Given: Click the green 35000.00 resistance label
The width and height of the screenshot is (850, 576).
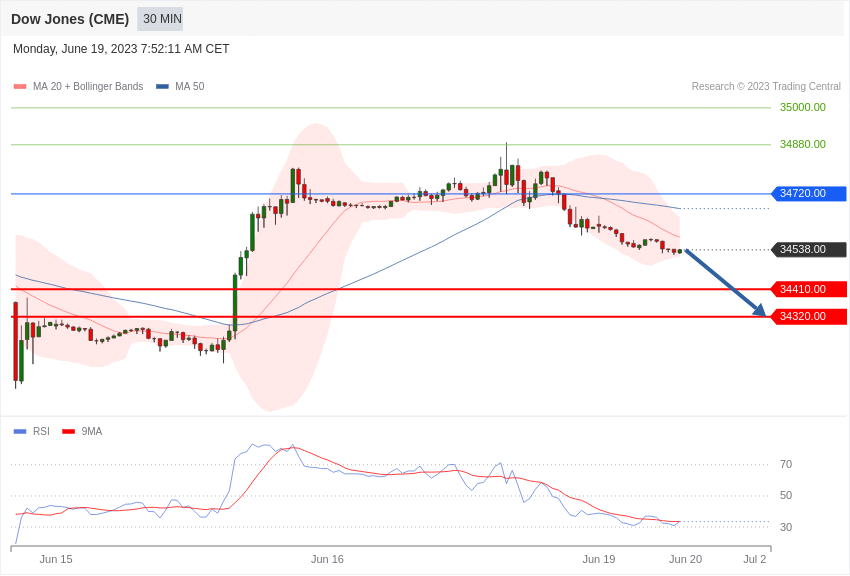Looking at the screenshot, I should (802, 108).
